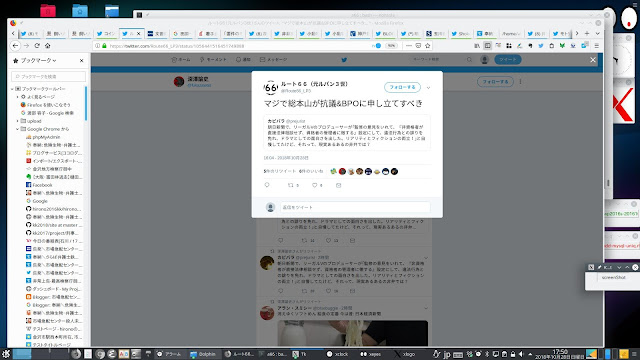Click the Twitter bird extension icon in toolbar
640x360 pixels.
tap(541, 46)
